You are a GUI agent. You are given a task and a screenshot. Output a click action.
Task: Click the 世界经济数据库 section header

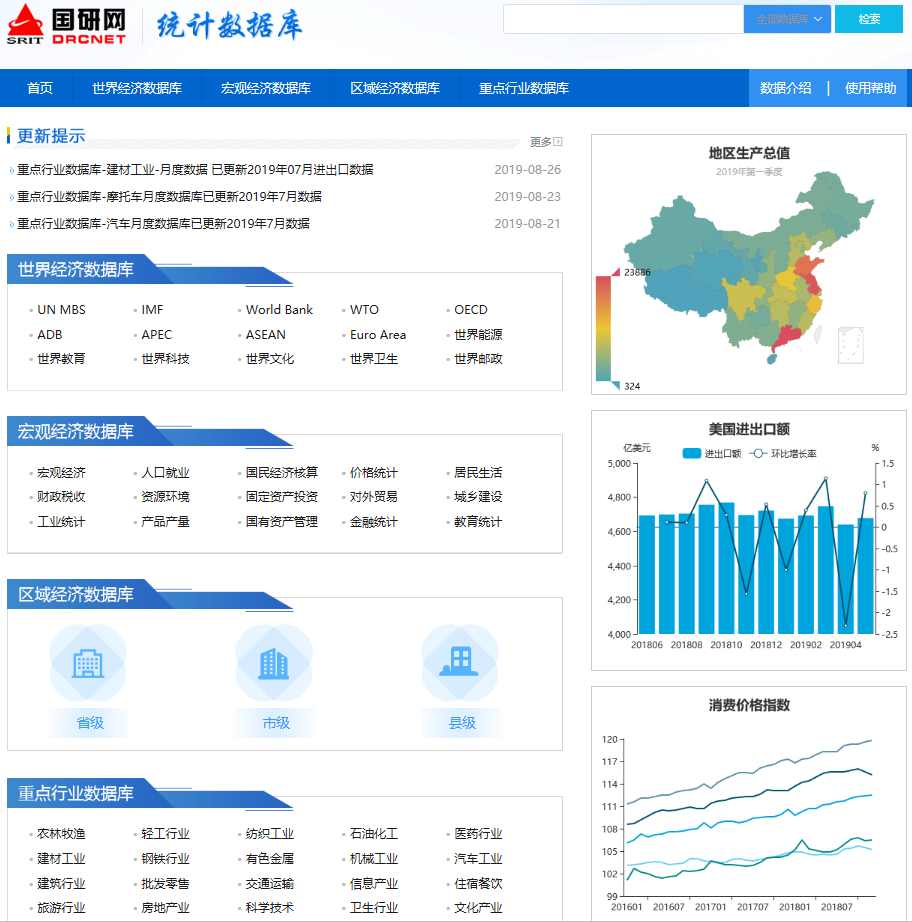tap(76, 269)
